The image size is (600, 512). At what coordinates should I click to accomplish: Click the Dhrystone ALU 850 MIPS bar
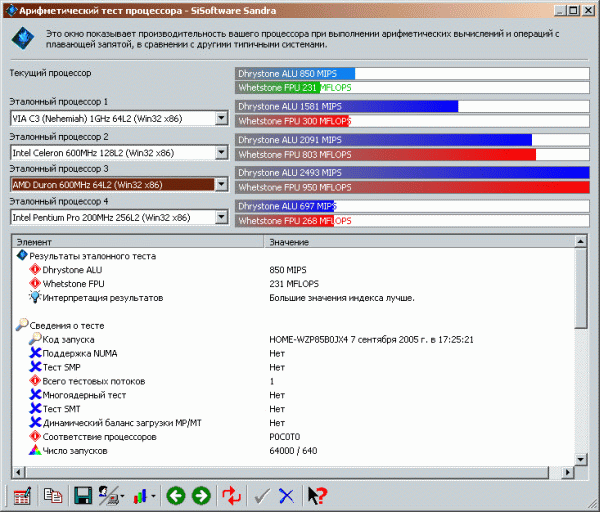tap(412, 73)
